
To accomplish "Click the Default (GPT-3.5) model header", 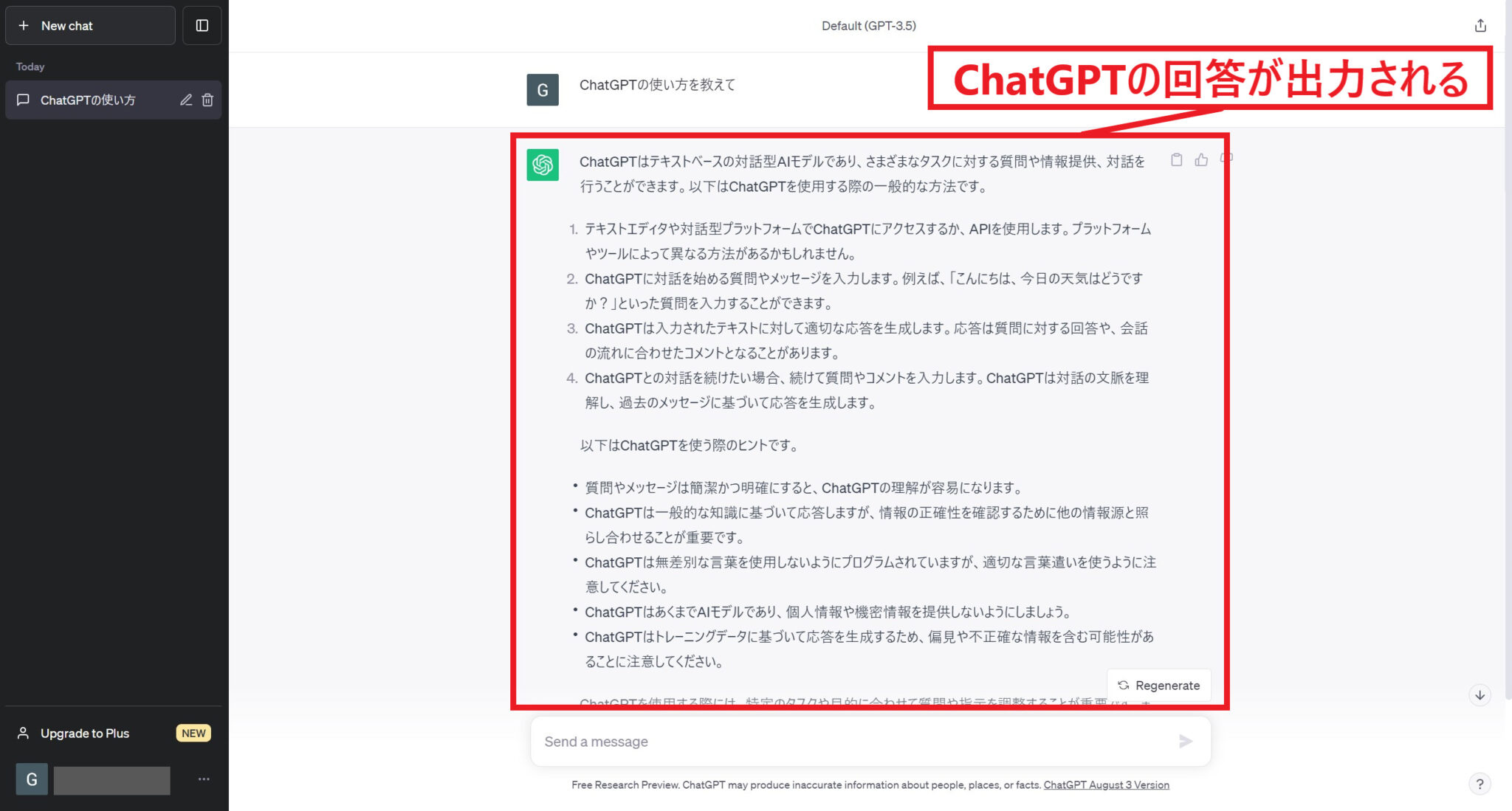I will 868,24.
